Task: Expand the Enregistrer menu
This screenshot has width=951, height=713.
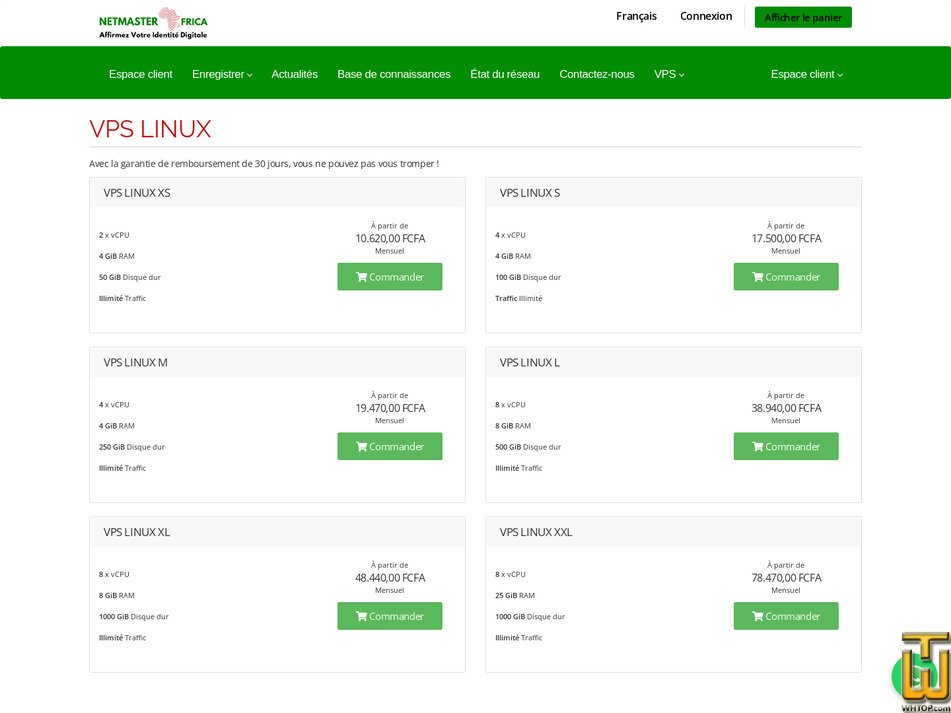Action: 222,74
